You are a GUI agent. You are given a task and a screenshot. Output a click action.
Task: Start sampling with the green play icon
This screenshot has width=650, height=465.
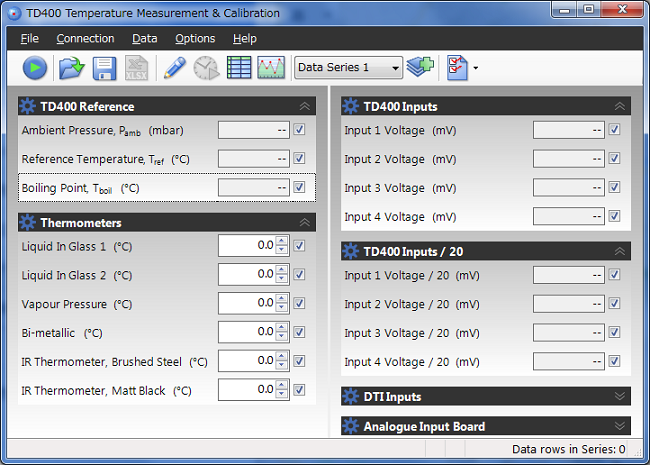pos(35,68)
